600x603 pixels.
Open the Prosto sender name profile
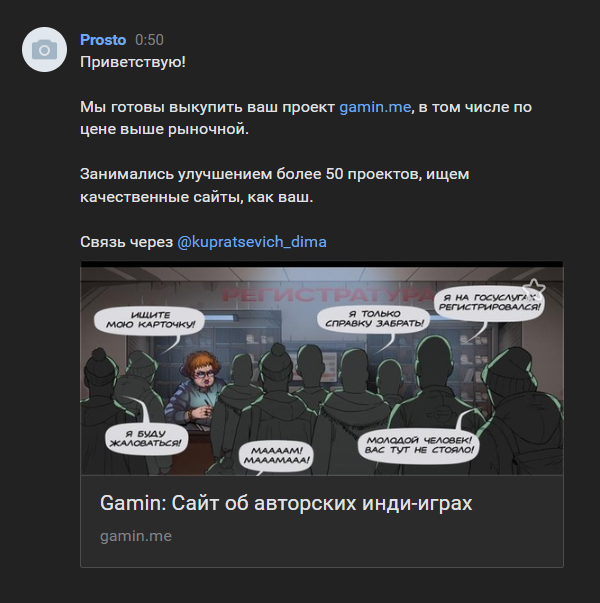click(103, 40)
